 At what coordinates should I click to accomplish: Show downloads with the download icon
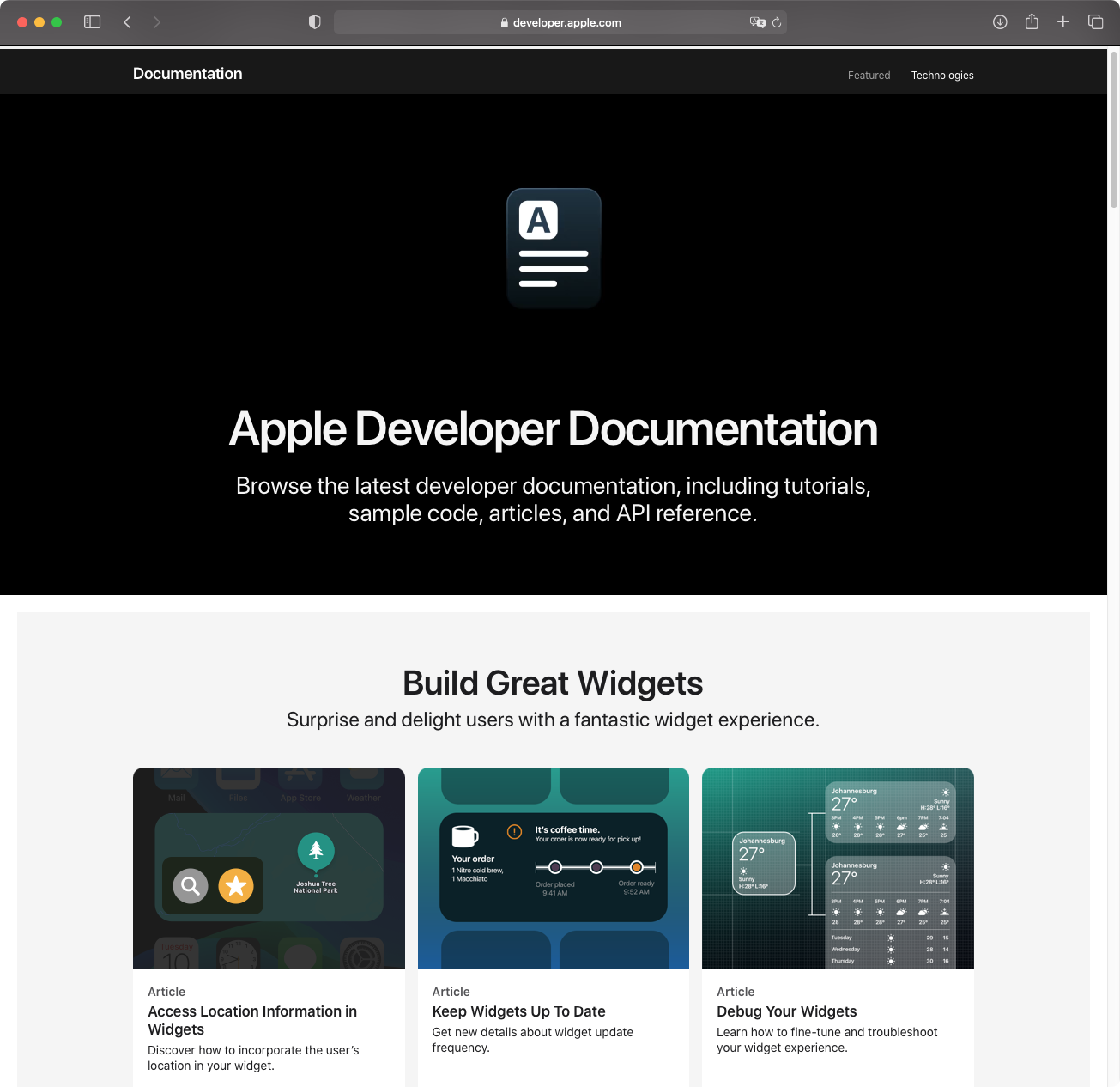(x=1000, y=22)
